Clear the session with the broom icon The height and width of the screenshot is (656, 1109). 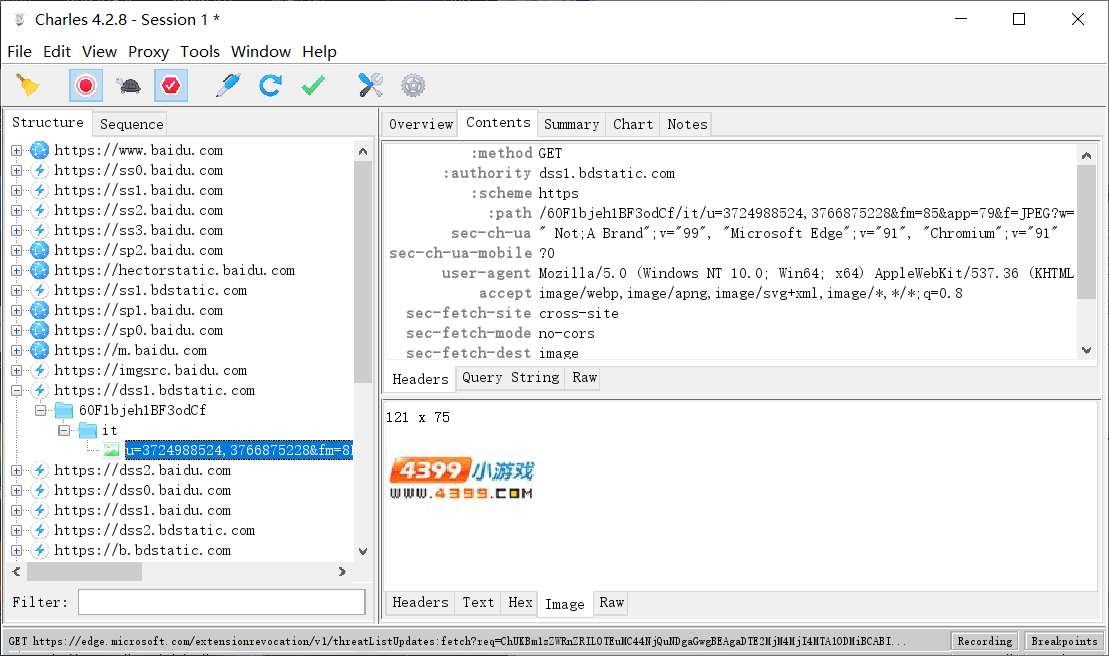point(28,86)
